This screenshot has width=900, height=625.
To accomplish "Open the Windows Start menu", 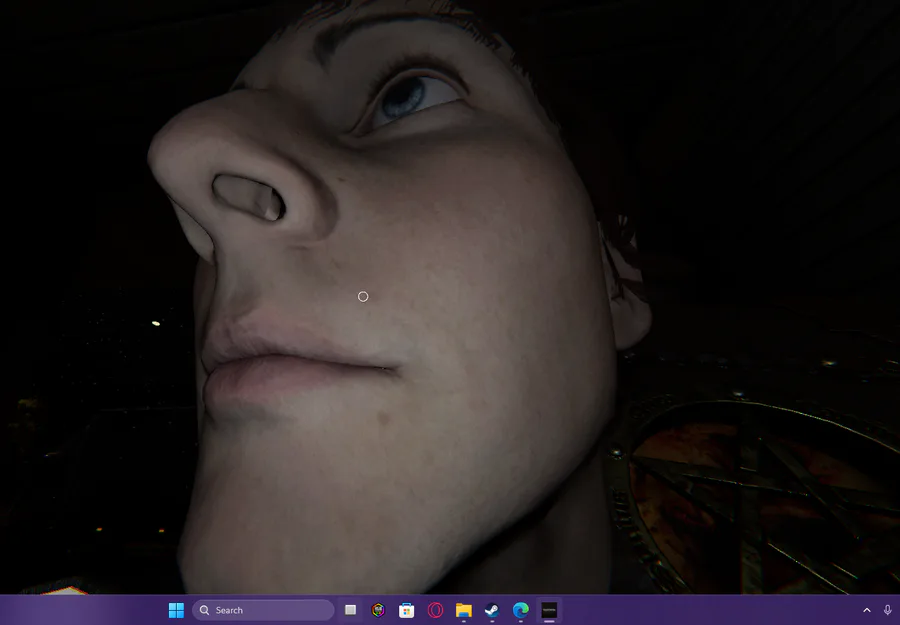I will pyautogui.click(x=176, y=610).
